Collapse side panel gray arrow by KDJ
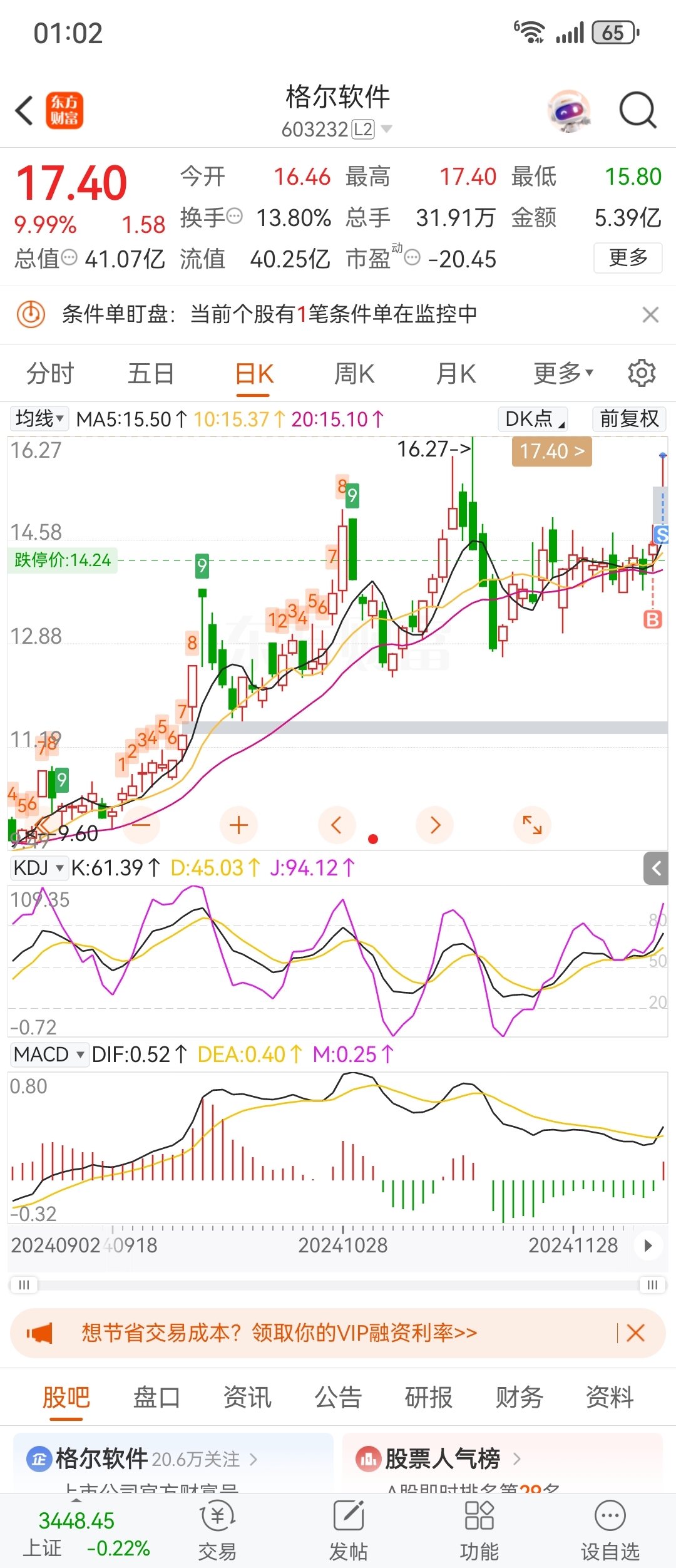 (656, 869)
